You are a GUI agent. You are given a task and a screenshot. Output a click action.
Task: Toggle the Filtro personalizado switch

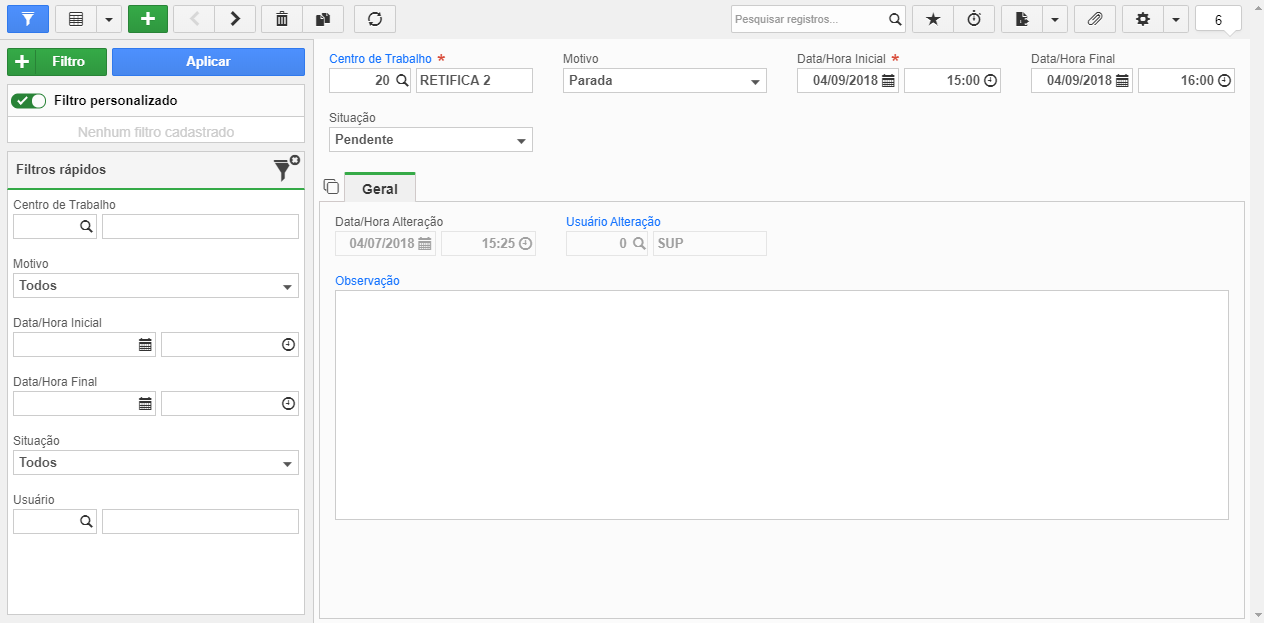[29, 101]
